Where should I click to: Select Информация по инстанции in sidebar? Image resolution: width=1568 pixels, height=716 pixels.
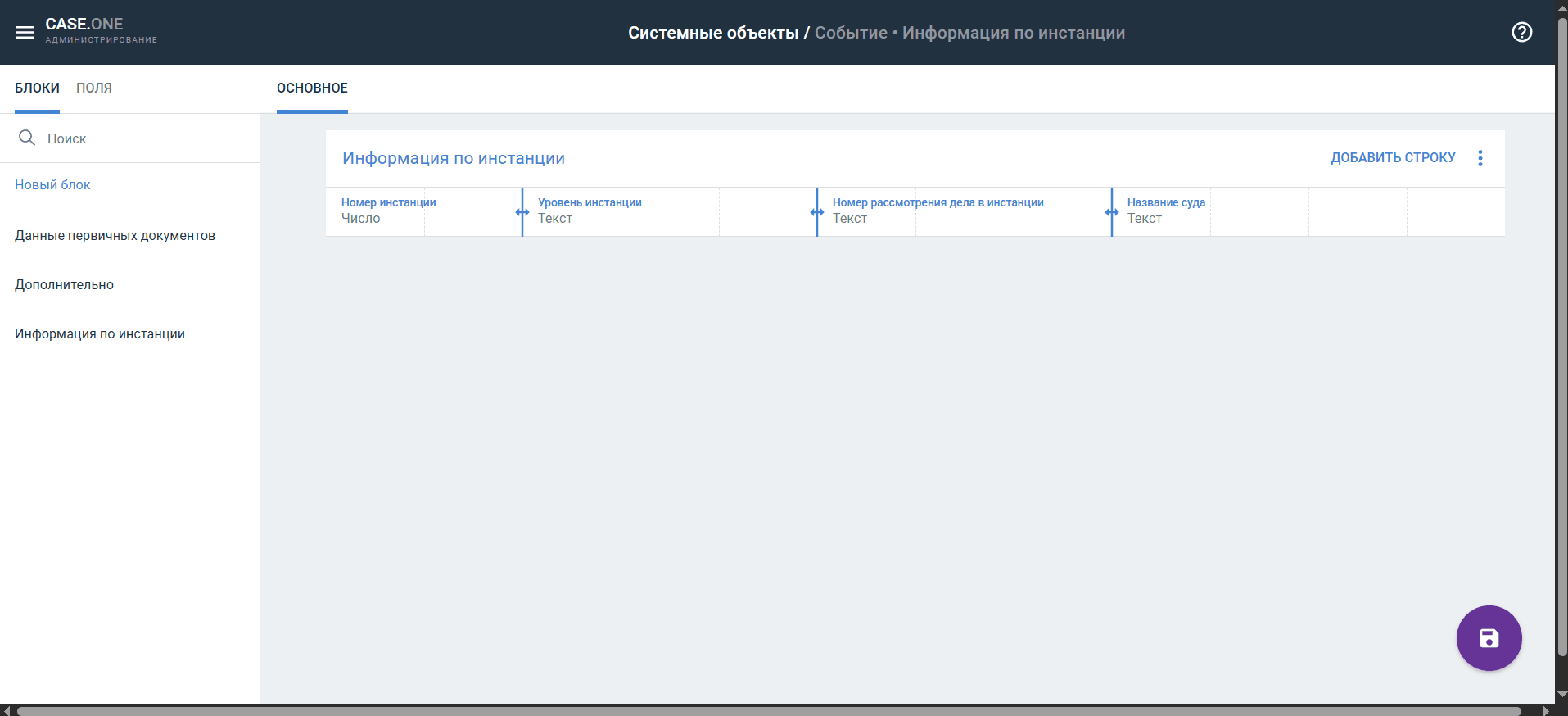[x=100, y=333]
